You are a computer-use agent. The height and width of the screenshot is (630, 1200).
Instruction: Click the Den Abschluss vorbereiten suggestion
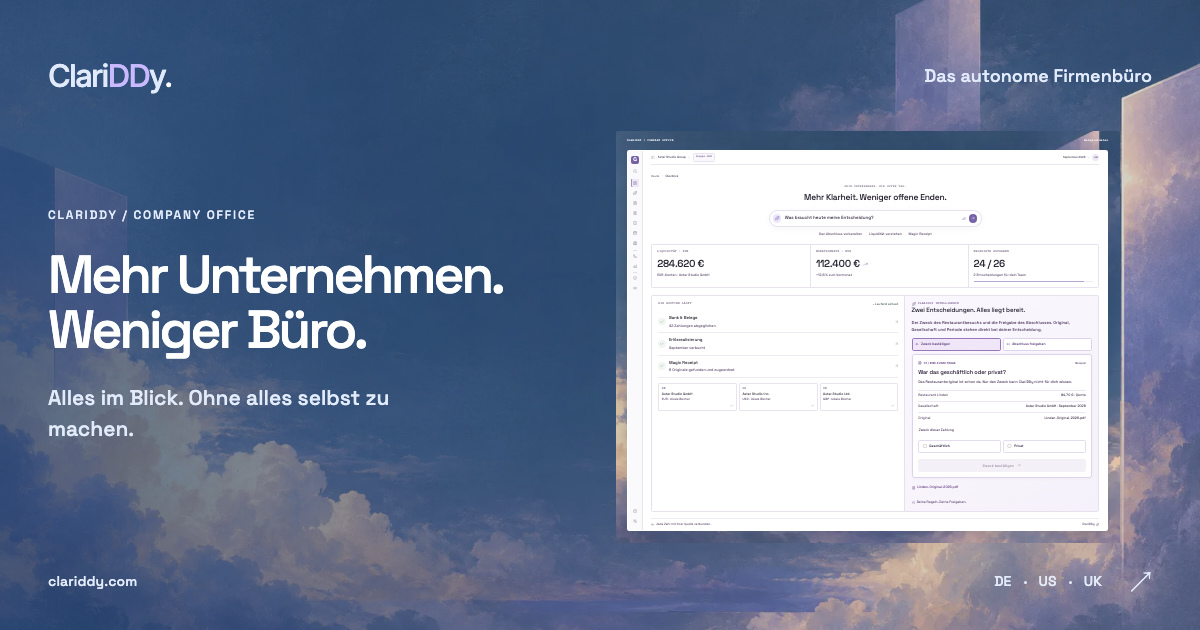pos(840,233)
